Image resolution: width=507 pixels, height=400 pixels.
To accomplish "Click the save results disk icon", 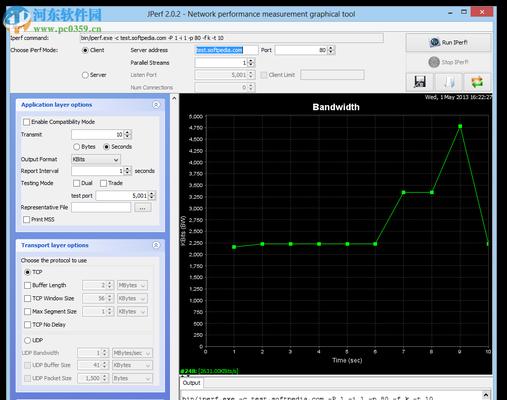I will [x=420, y=82].
